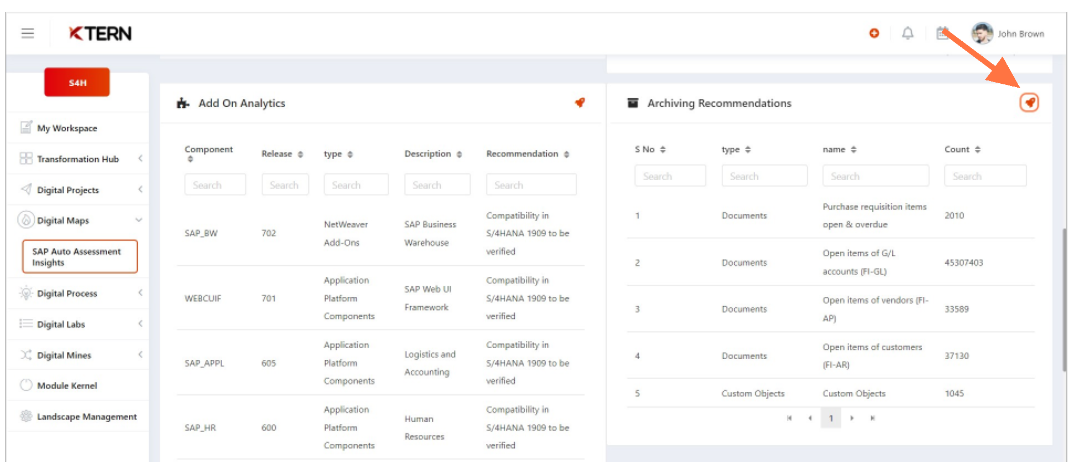Click the Module Kernel circle icon
Image resolution: width=1072 pixels, height=462 pixels.
pyautogui.click(x=26, y=385)
